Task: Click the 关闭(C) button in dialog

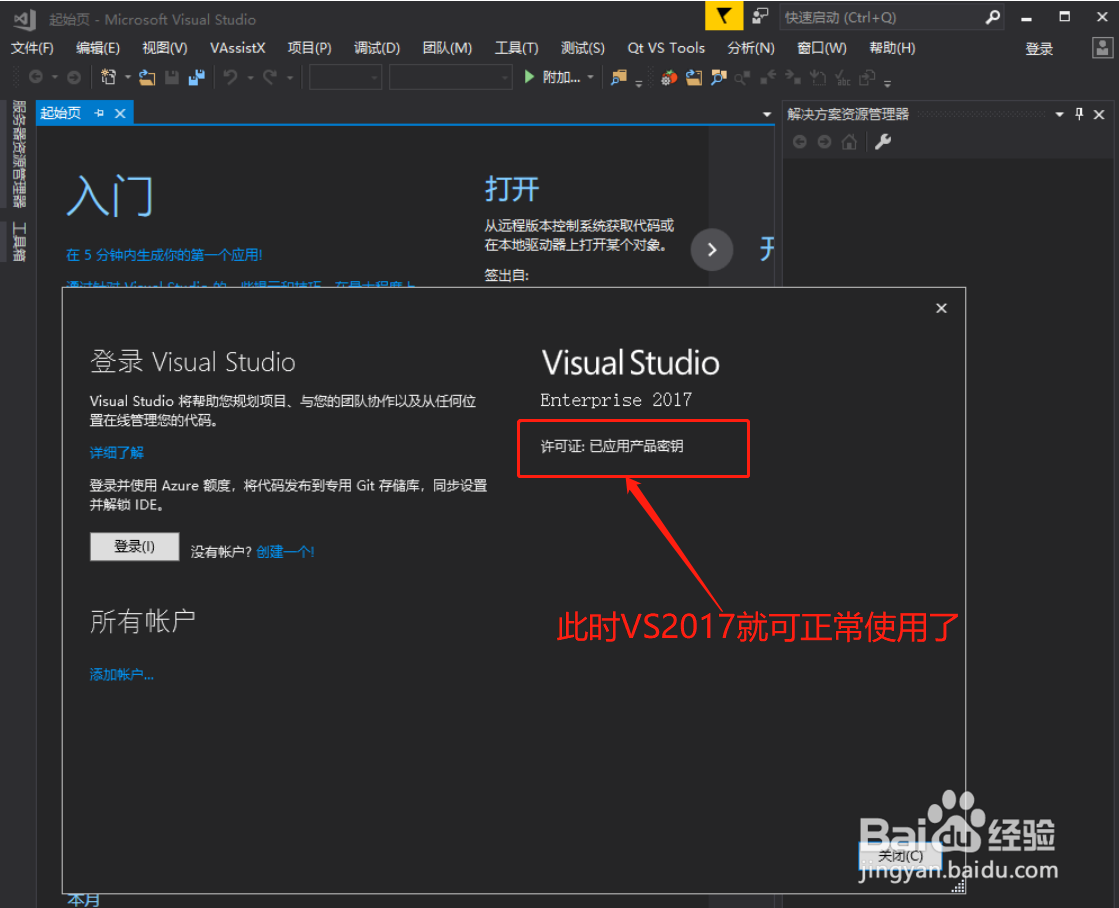Action: [x=900, y=855]
